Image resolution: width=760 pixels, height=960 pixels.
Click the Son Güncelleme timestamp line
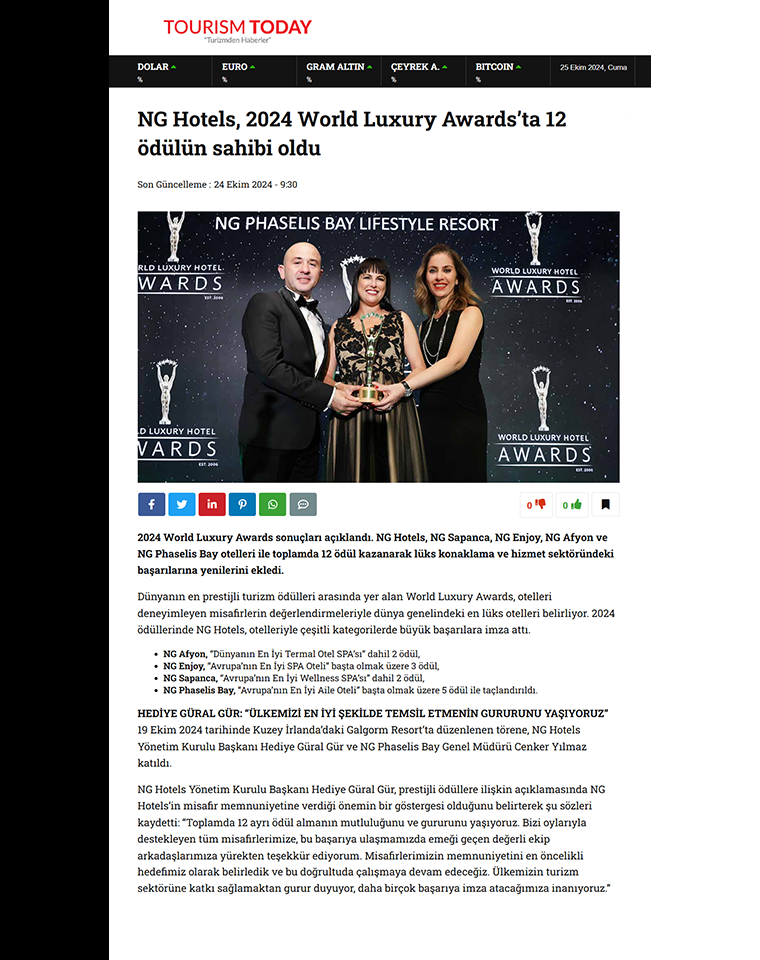[217, 184]
